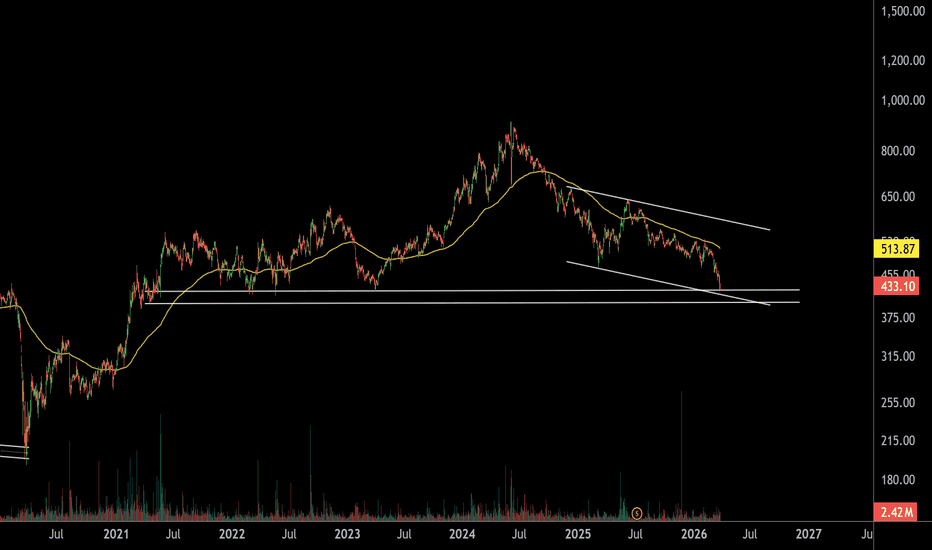
Task: Click the orange S split marker icon
Action: click(x=637, y=513)
